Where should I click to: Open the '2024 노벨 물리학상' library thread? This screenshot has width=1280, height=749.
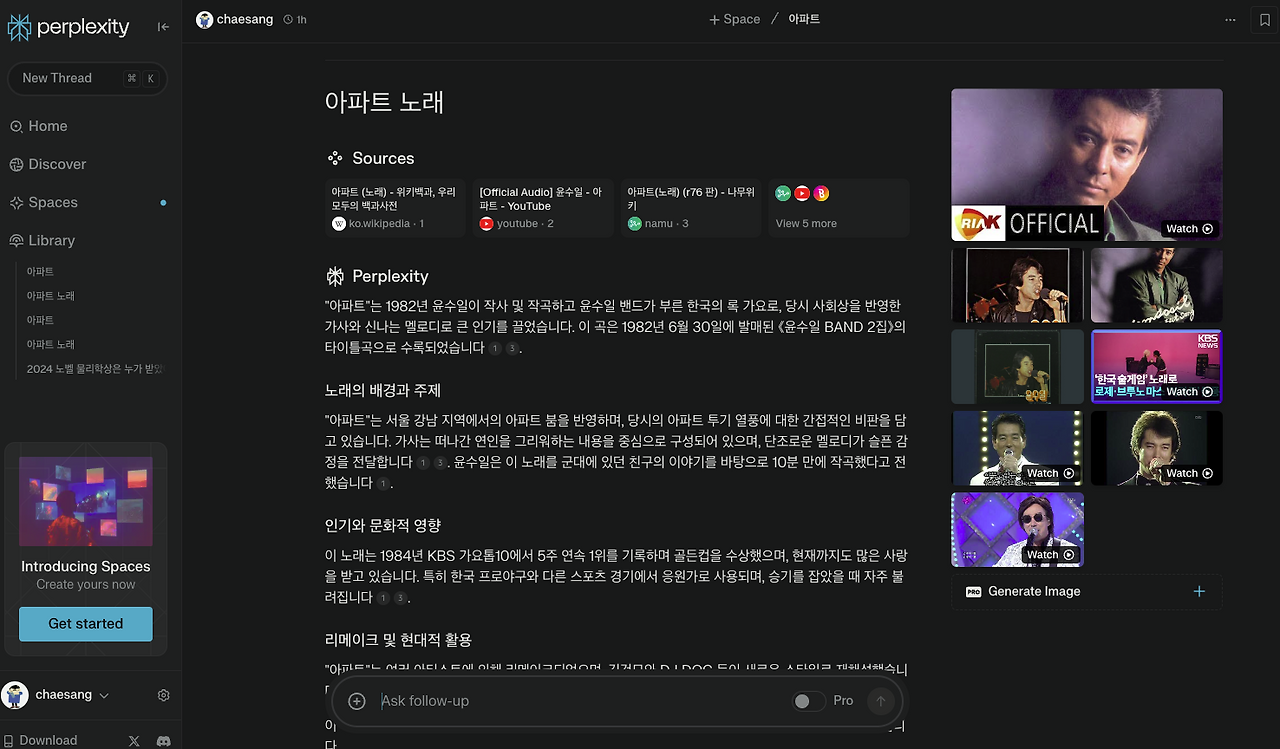point(95,368)
